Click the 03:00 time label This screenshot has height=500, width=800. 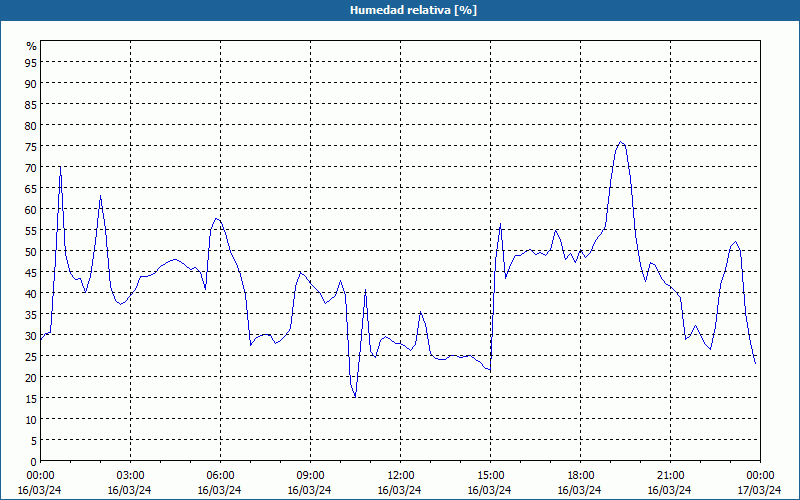click(130, 476)
